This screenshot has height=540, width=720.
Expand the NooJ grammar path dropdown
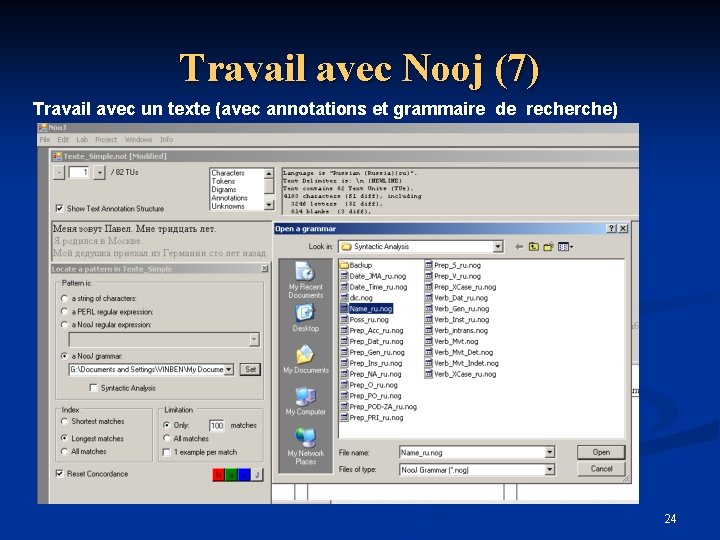tap(228, 369)
